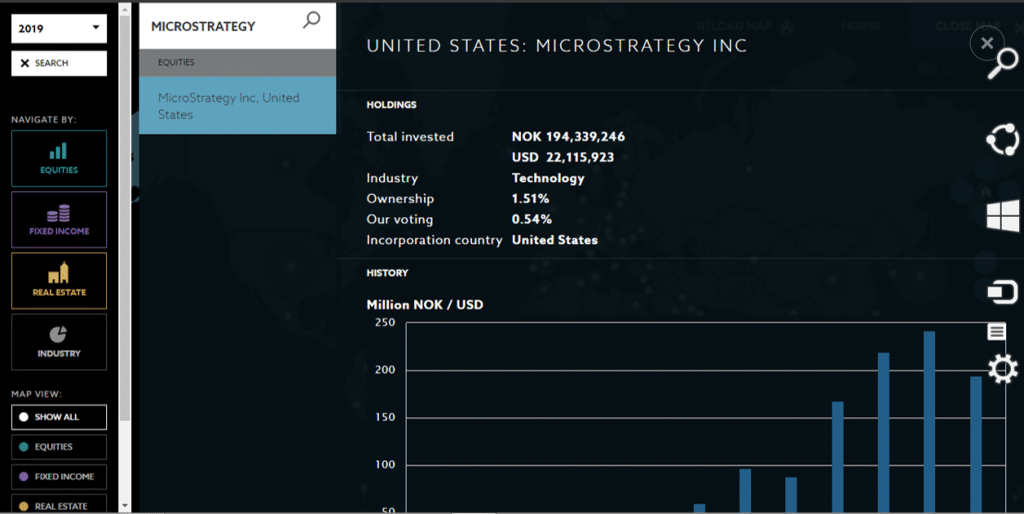Screen dimensions: 1024x514
Task: Click the HOLDINGS section heading
Action: [391, 104]
